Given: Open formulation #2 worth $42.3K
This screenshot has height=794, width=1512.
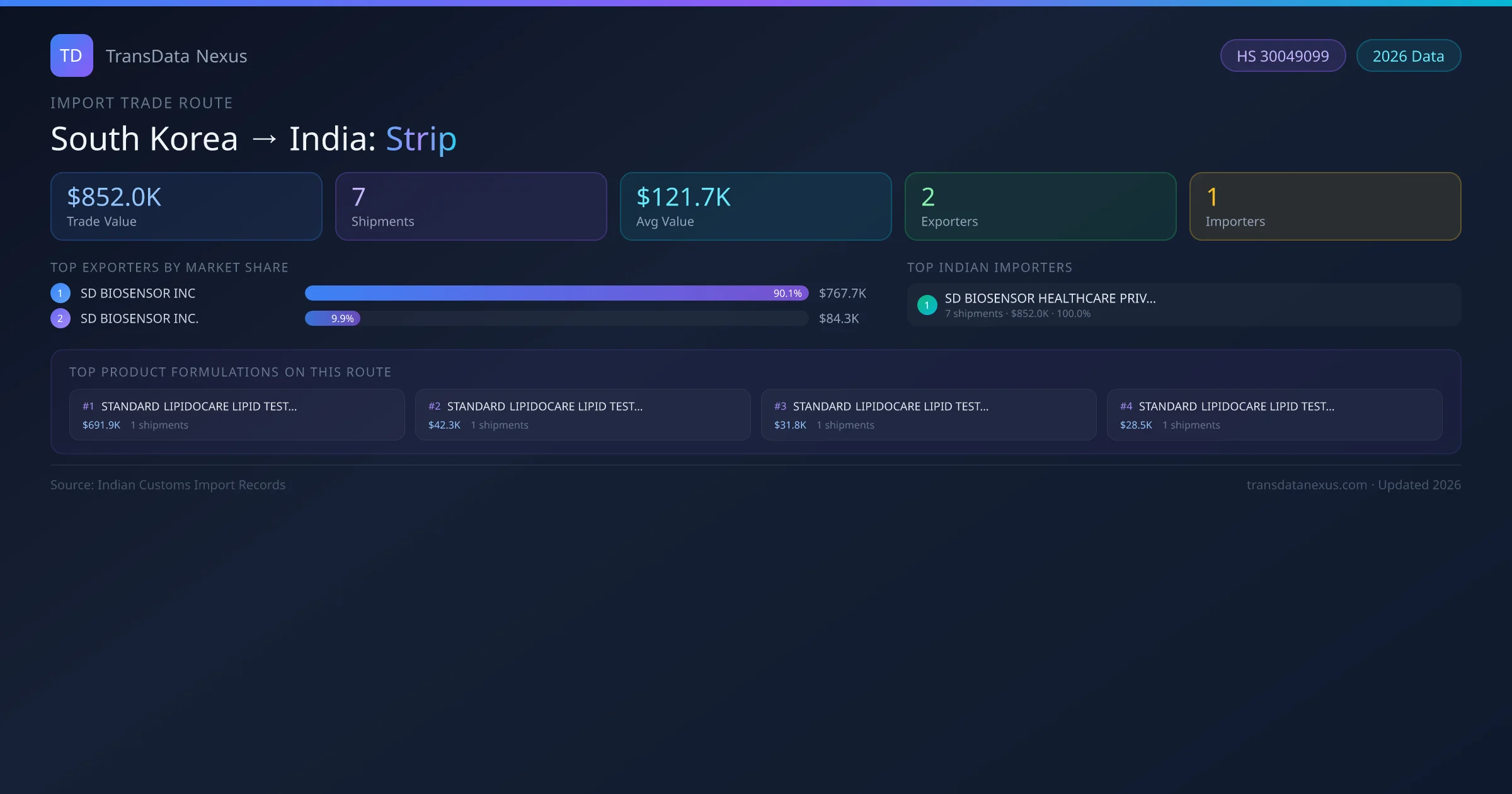Looking at the screenshot, I should tap(583, 415).
